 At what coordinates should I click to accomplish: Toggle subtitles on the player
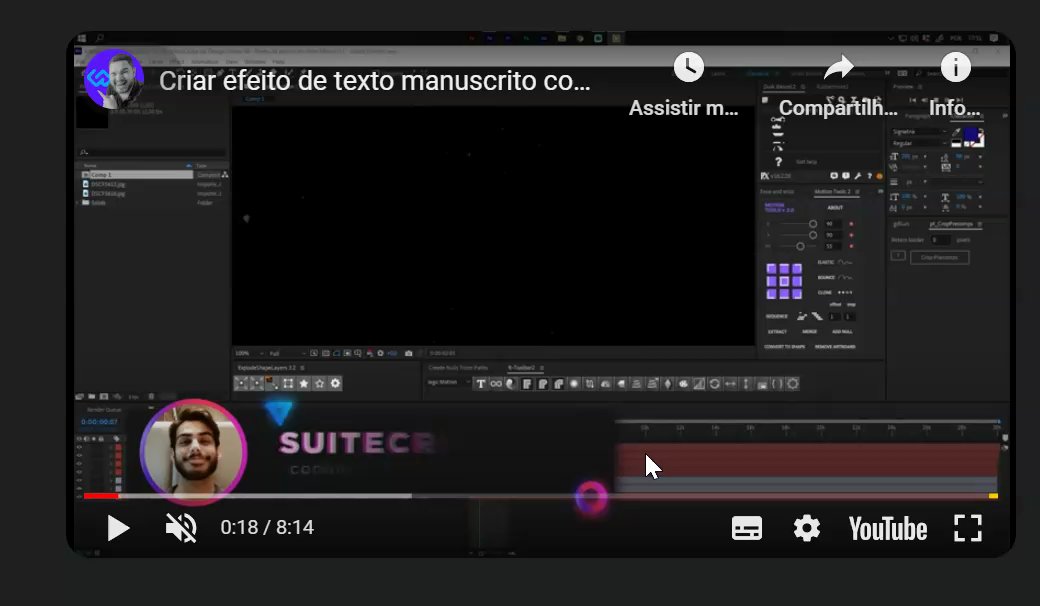(x=747, y=528)
